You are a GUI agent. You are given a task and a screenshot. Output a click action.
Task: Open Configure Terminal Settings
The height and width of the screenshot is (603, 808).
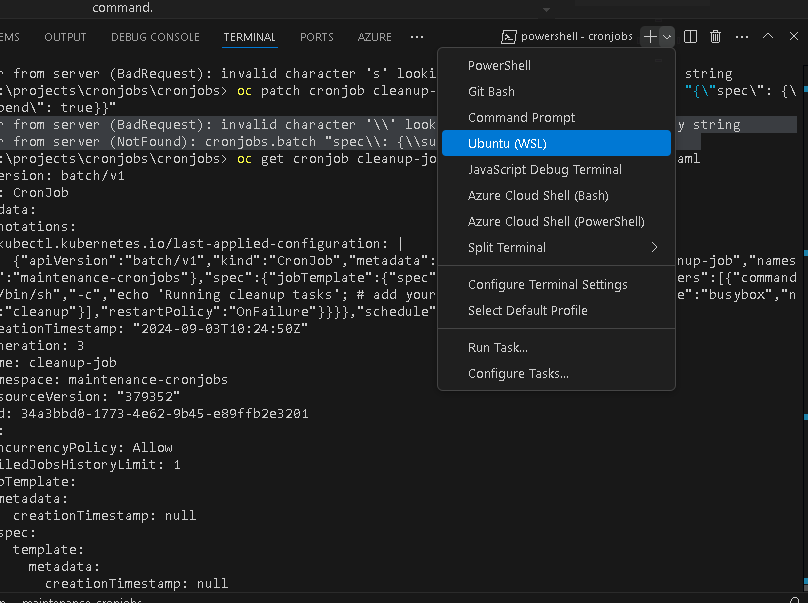[556, 284]
